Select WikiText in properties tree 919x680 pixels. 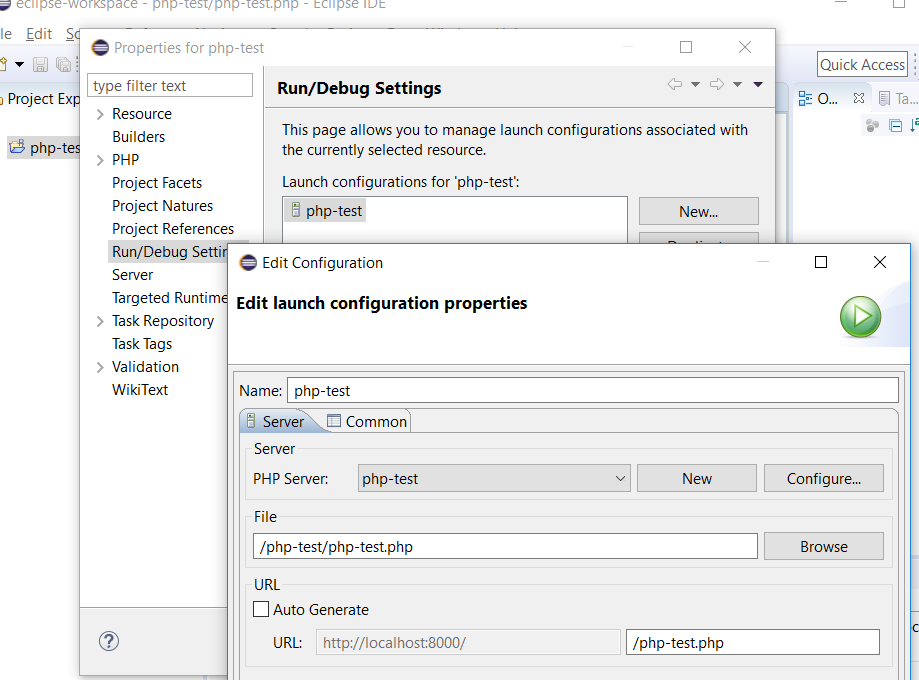[x=139, y=390]
